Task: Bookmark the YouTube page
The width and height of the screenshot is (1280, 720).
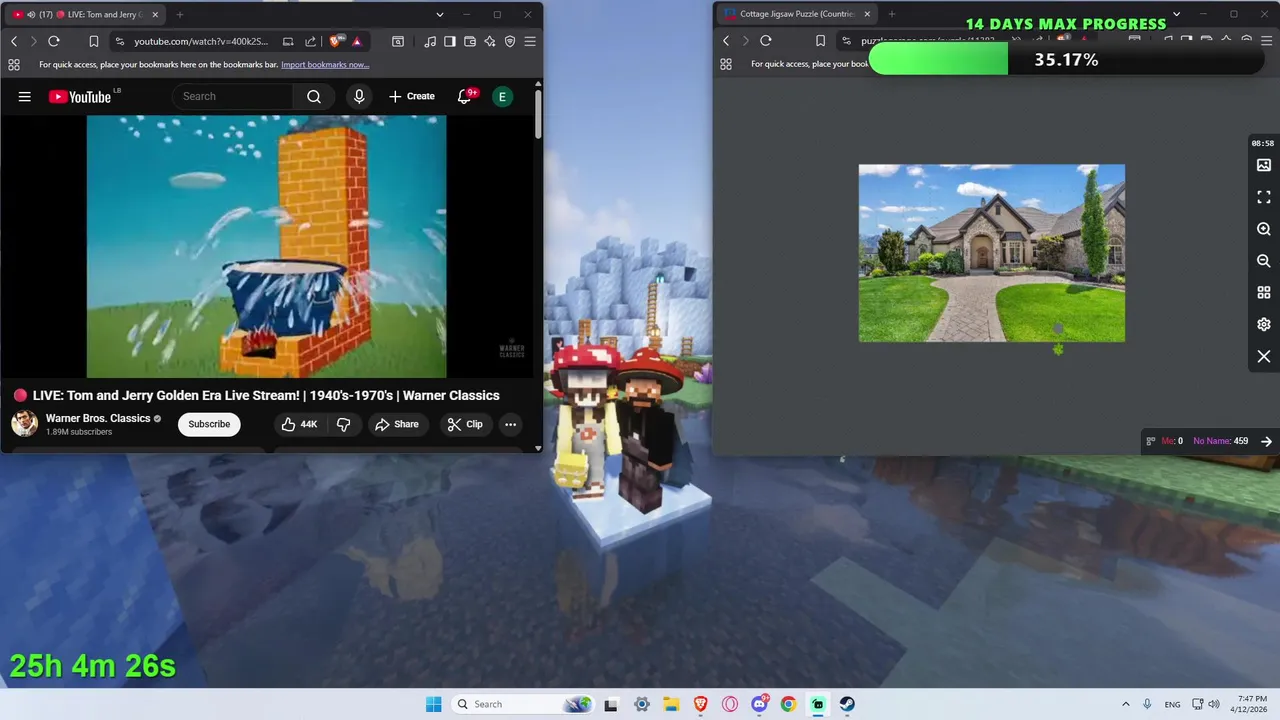Action: click(x=93, y=41)
